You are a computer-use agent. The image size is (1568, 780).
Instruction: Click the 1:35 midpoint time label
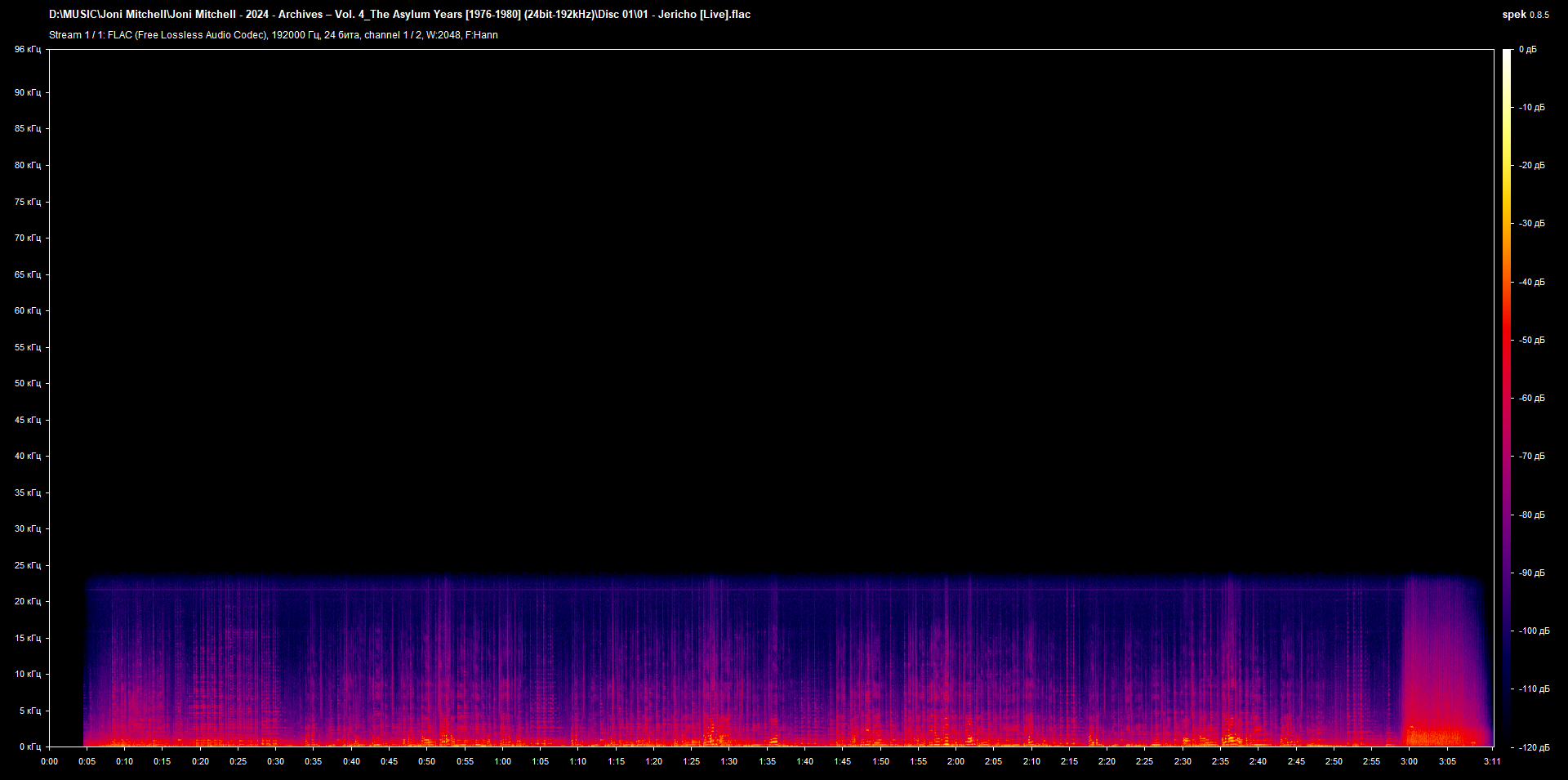(x=768, y=761)
